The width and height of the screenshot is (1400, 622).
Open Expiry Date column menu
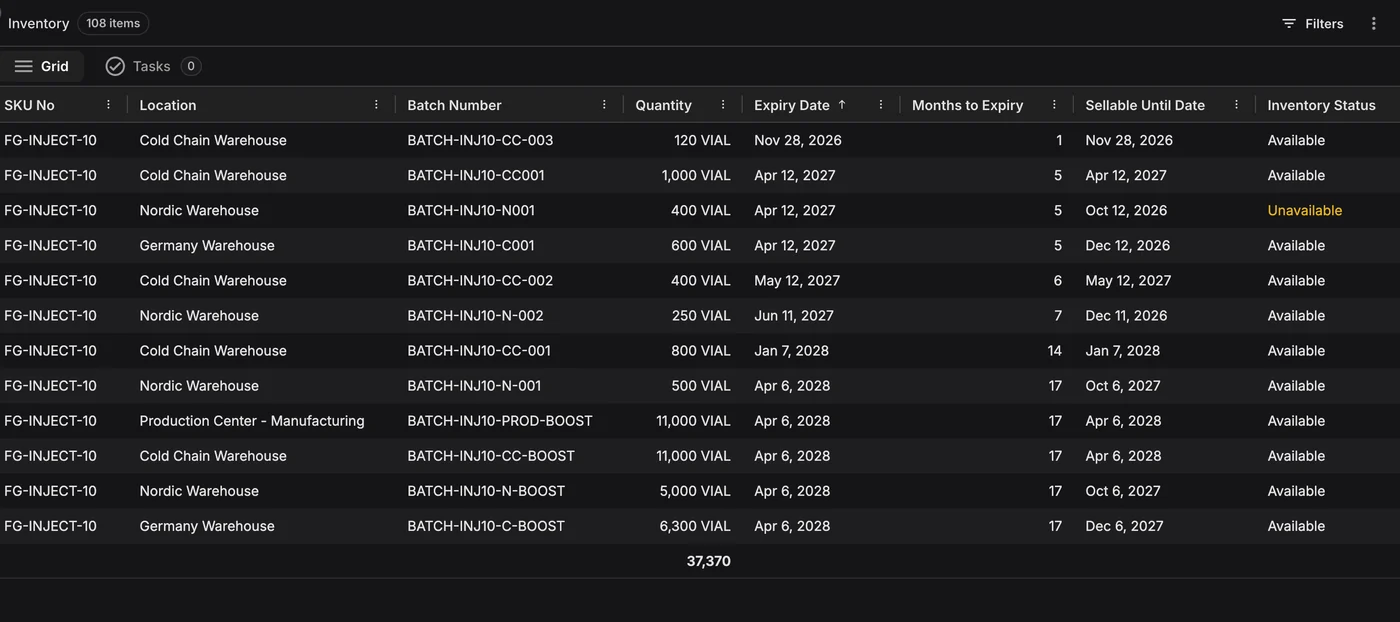(881, 105)
